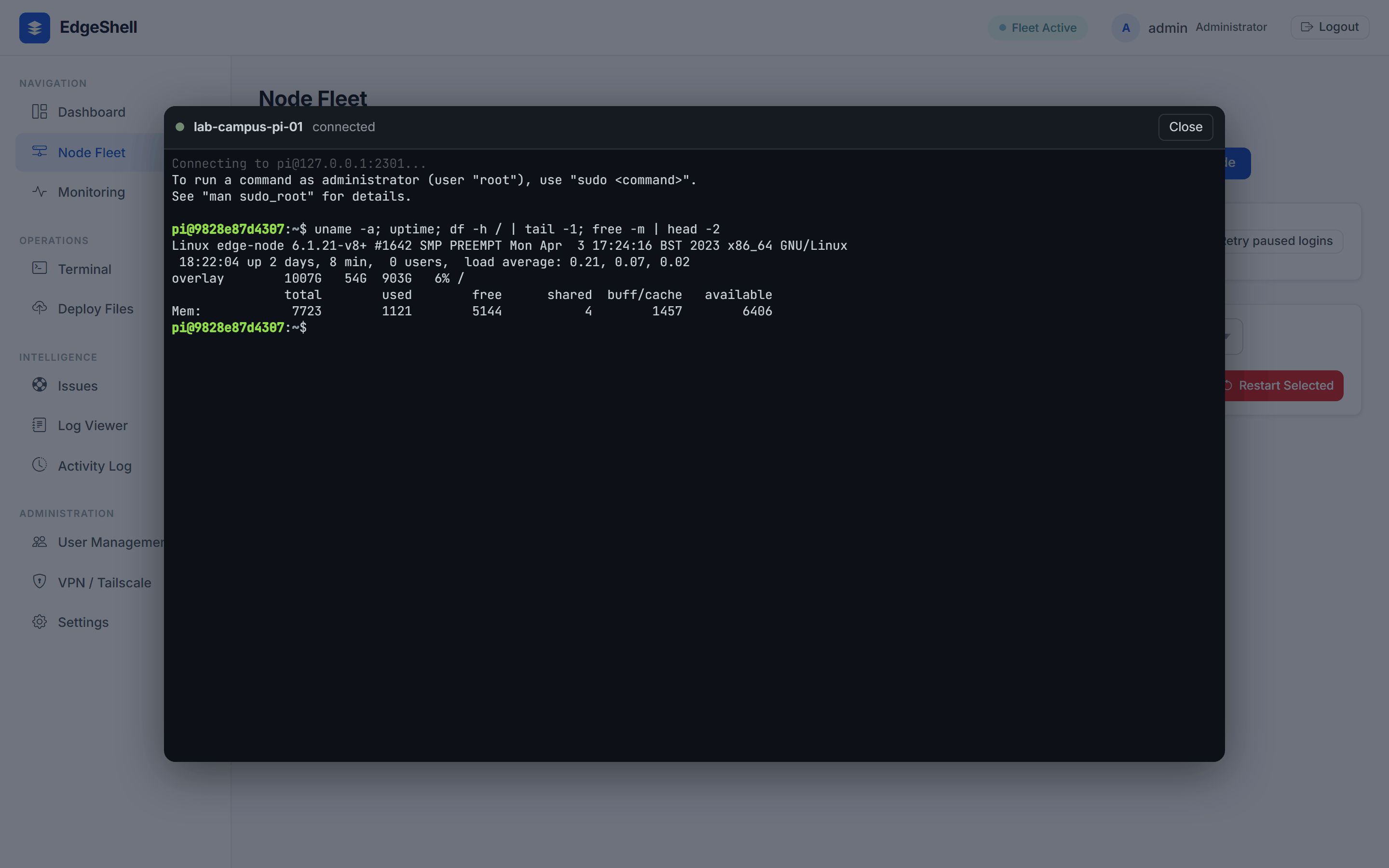Click the User Management people icon
Screen dimensions: 1389x868
(40, 542)
